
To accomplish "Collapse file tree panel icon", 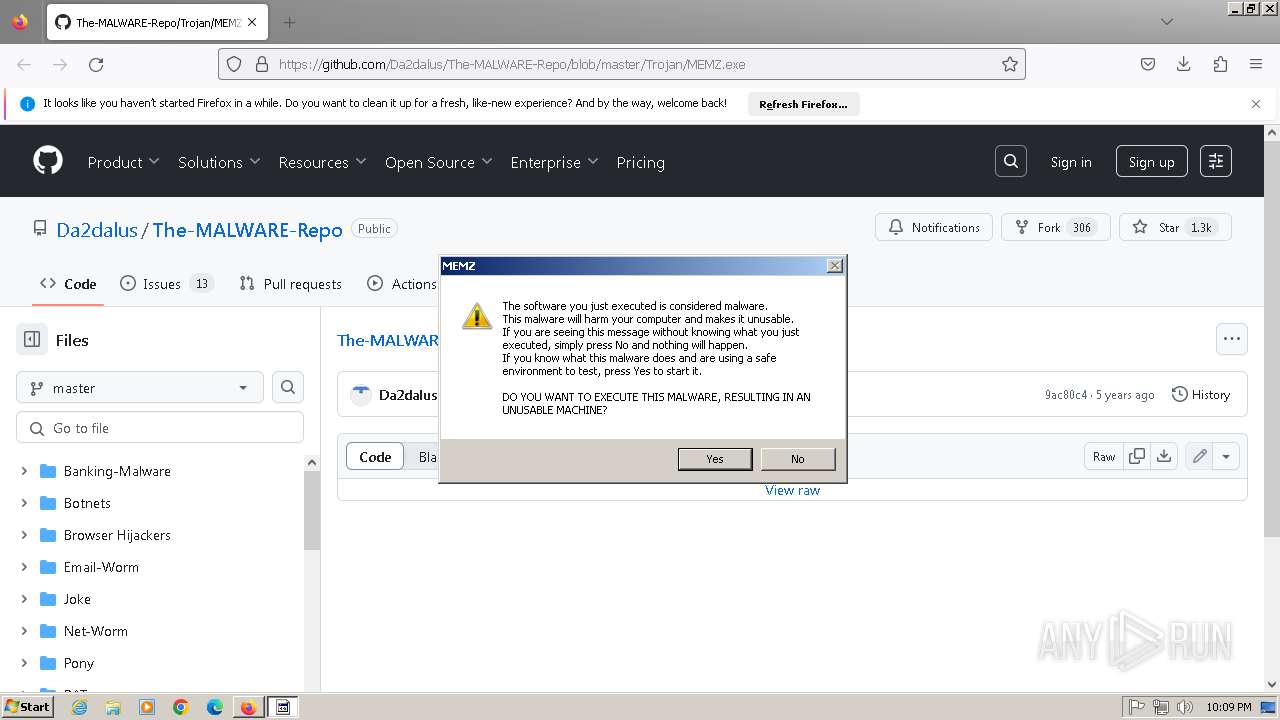I will tap(32, 340).
